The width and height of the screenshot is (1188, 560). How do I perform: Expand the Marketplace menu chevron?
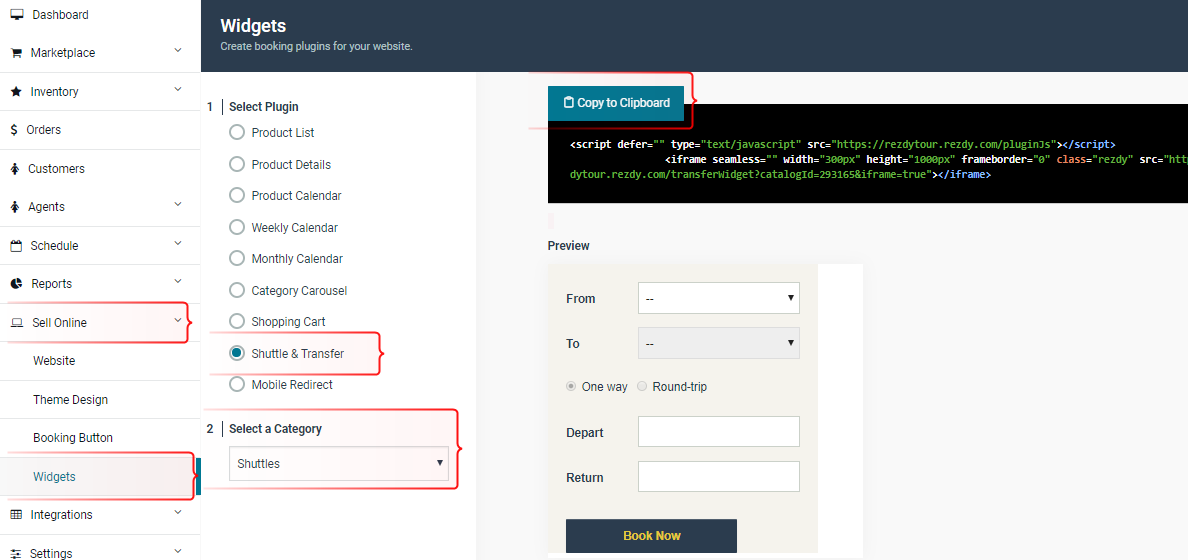(x=178, y=51)
